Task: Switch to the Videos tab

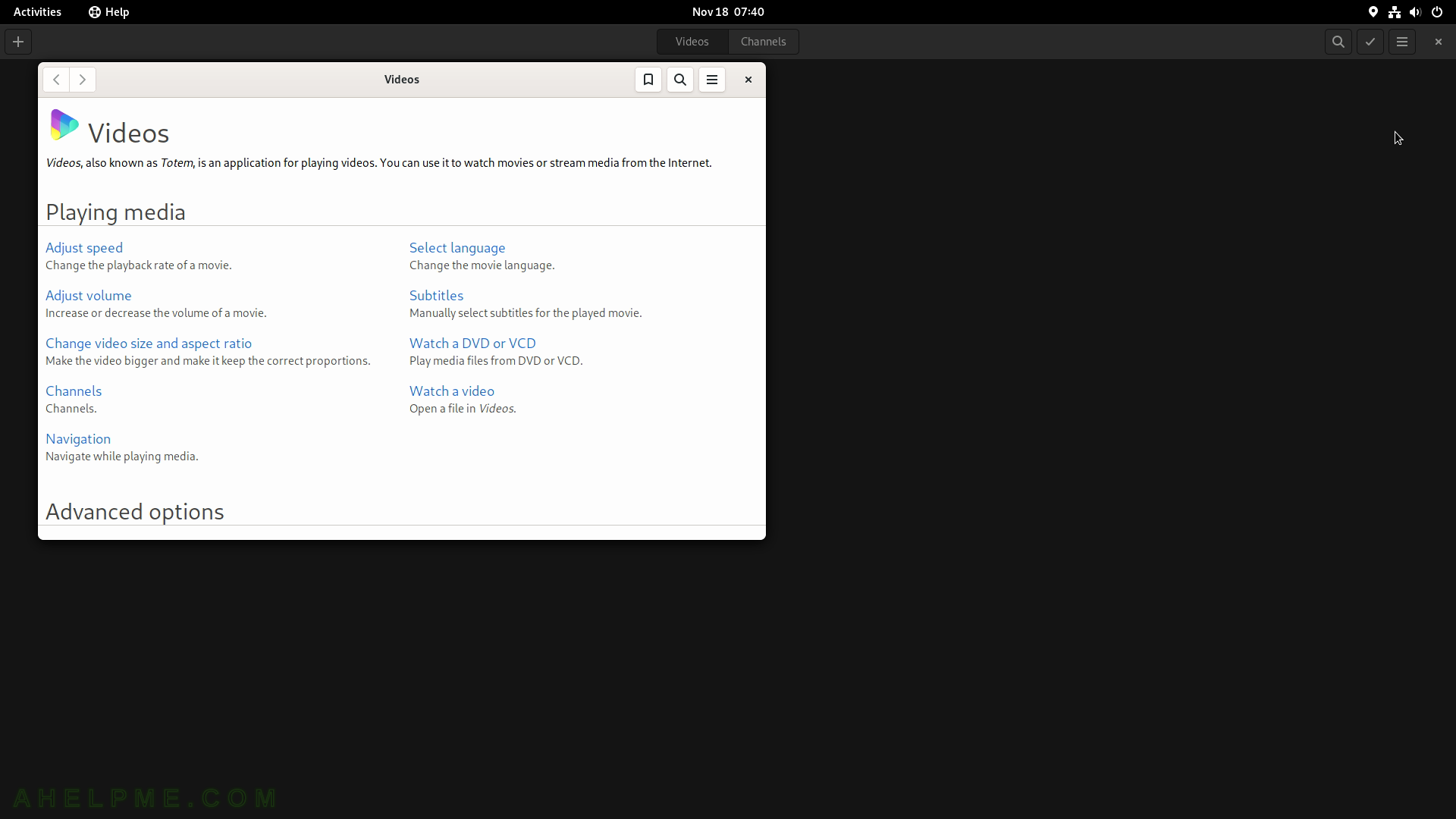Action: pos(692,42)
